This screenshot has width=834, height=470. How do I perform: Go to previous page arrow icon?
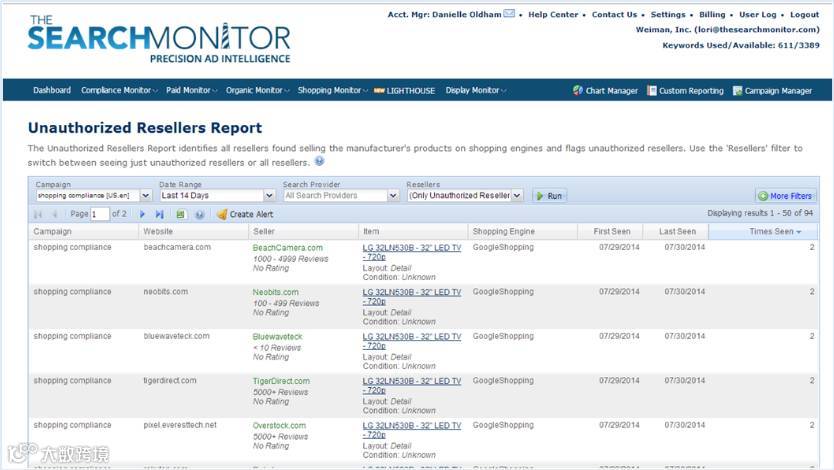[55, 214]
